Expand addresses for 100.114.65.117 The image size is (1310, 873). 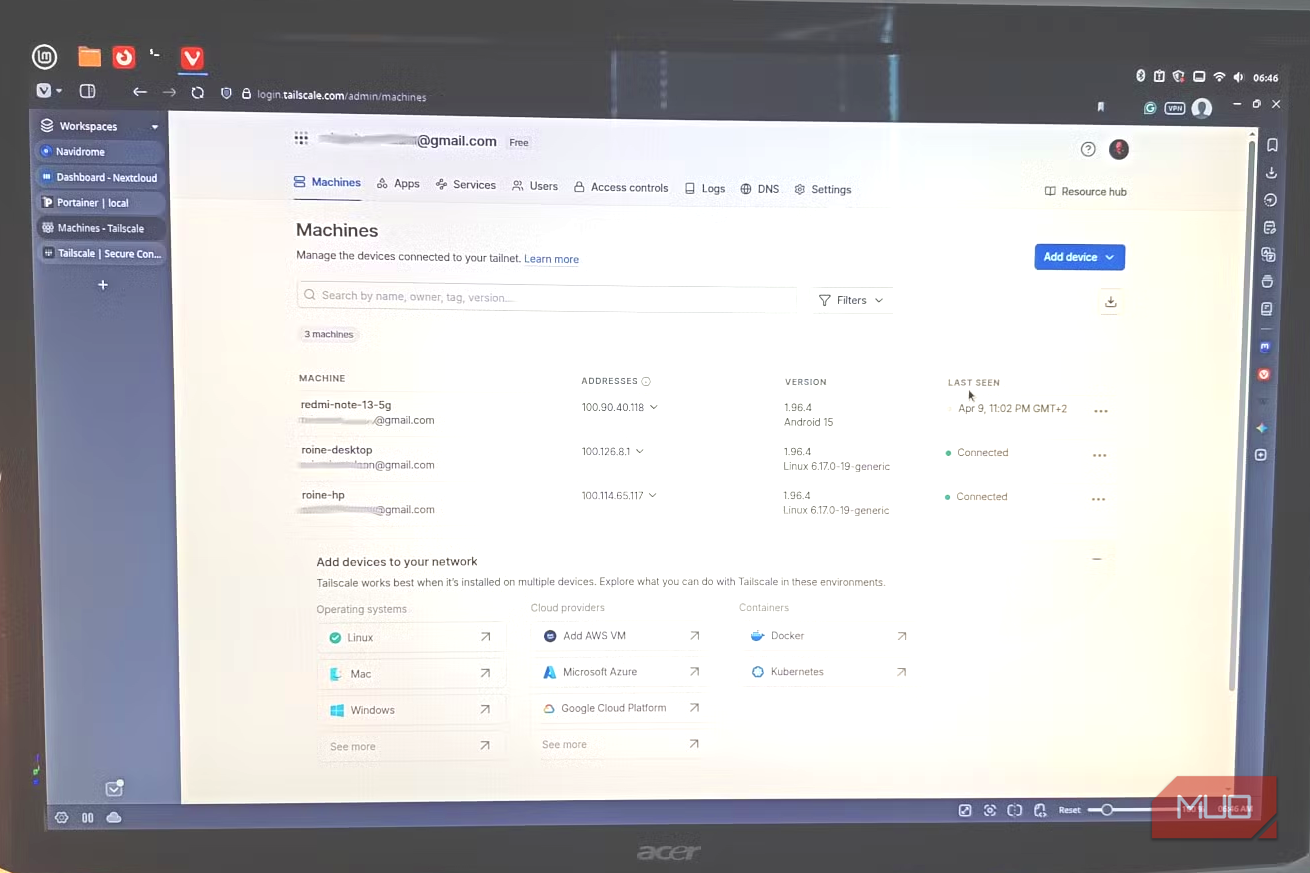[653, 495]
